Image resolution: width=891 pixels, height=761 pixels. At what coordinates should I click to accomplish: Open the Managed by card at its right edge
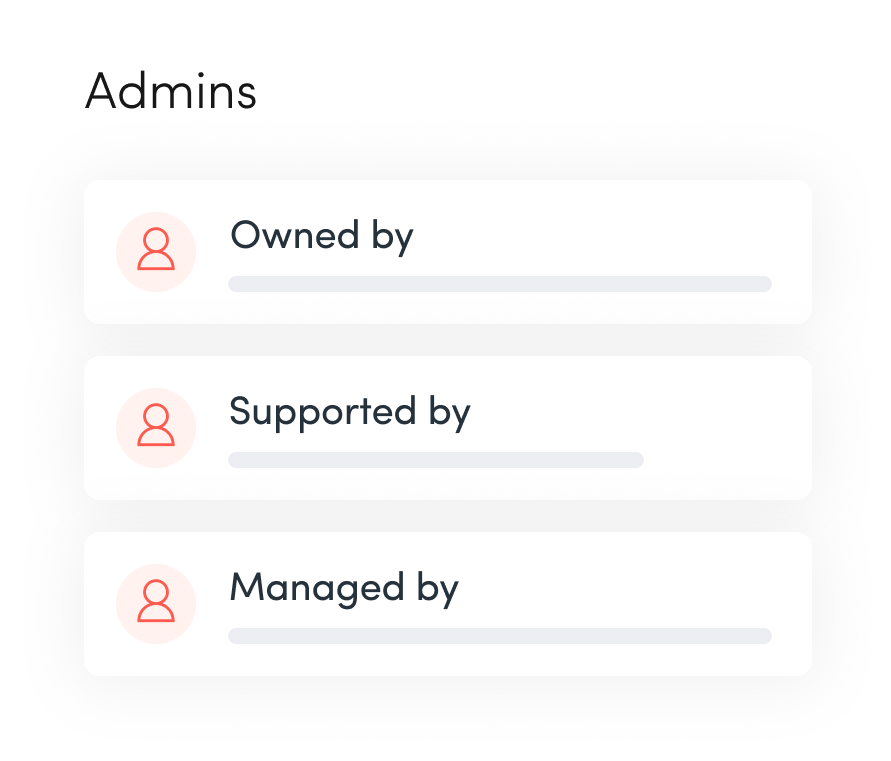(794, 604)
